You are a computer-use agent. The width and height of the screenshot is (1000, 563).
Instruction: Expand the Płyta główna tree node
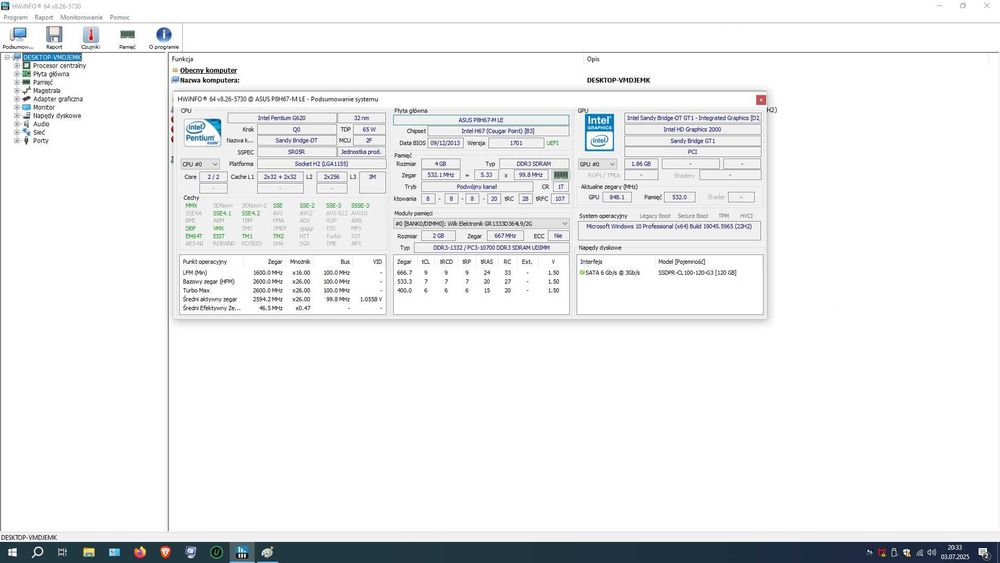coord(17,74)
